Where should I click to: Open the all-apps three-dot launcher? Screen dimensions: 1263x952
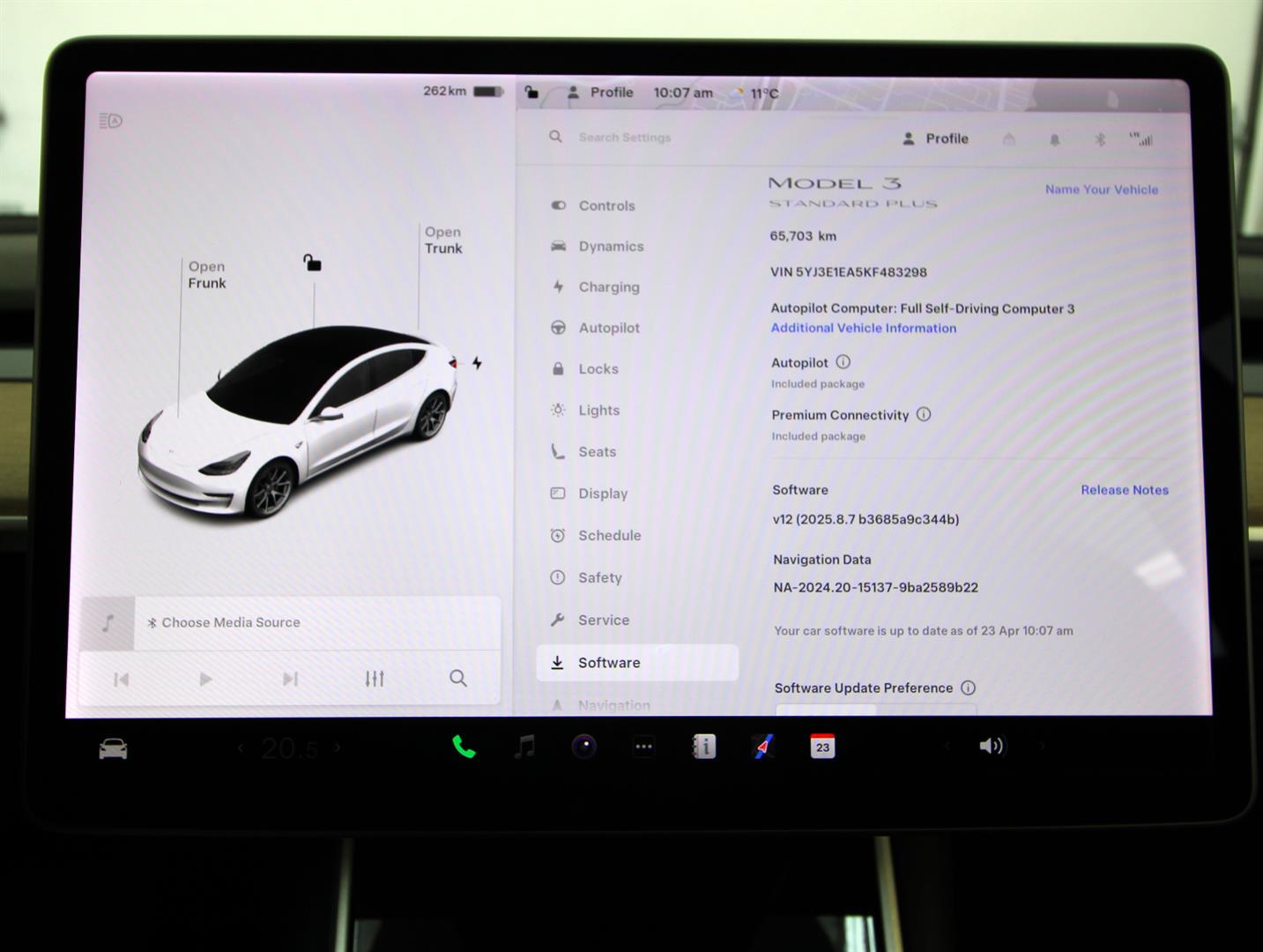coord(644,747)
